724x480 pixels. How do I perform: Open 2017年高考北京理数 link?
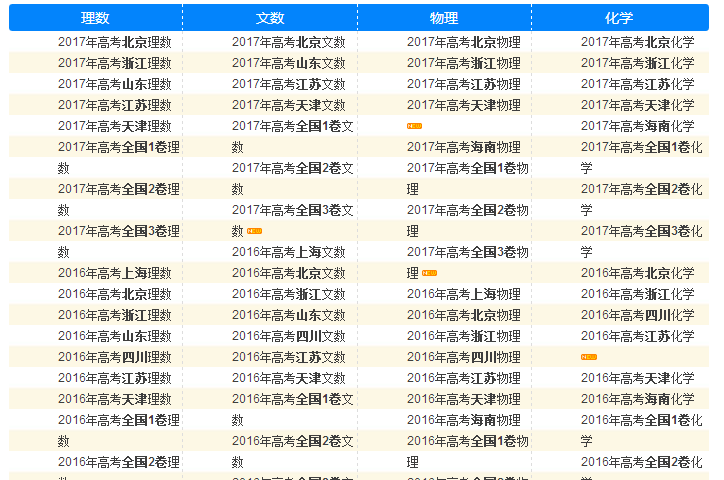pos(114,42)
